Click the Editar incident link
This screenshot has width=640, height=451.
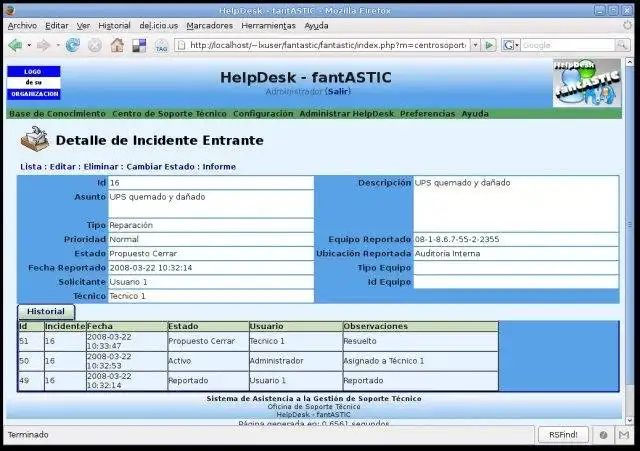tap(63, 167)
